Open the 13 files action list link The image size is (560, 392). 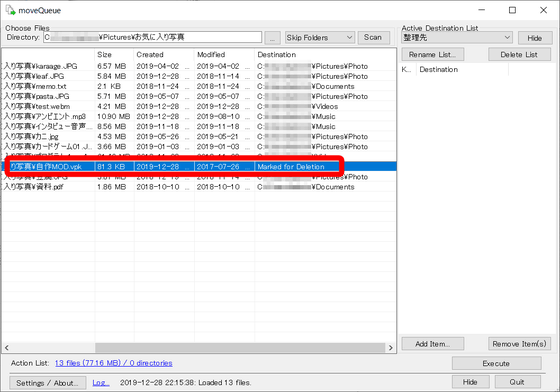click(114, 363)
